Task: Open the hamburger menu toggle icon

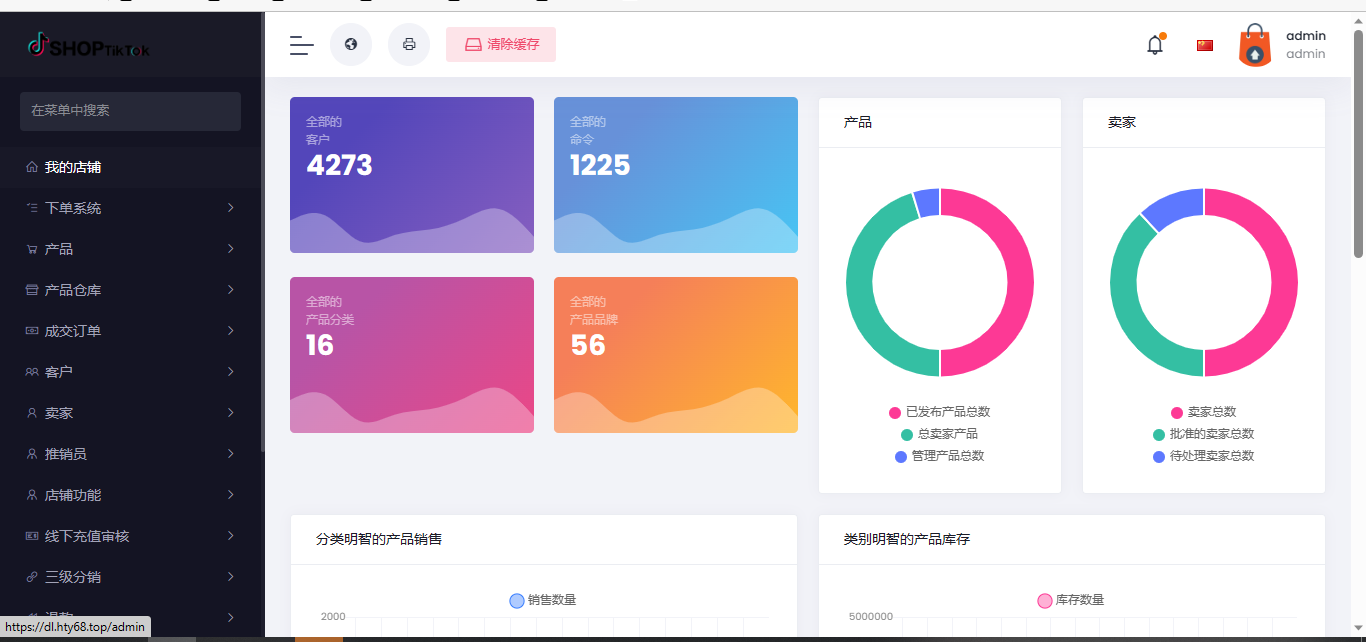Action: pos(300,44)
